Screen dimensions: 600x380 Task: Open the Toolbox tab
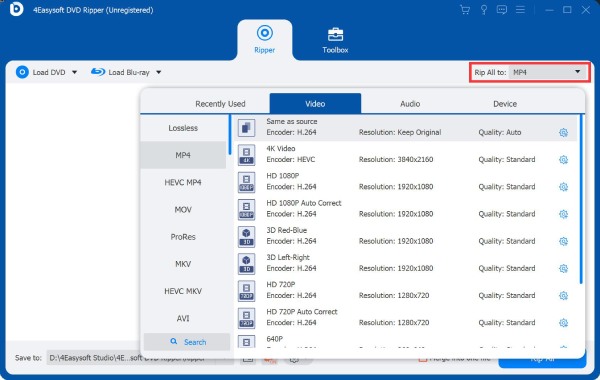click(335, 41)
